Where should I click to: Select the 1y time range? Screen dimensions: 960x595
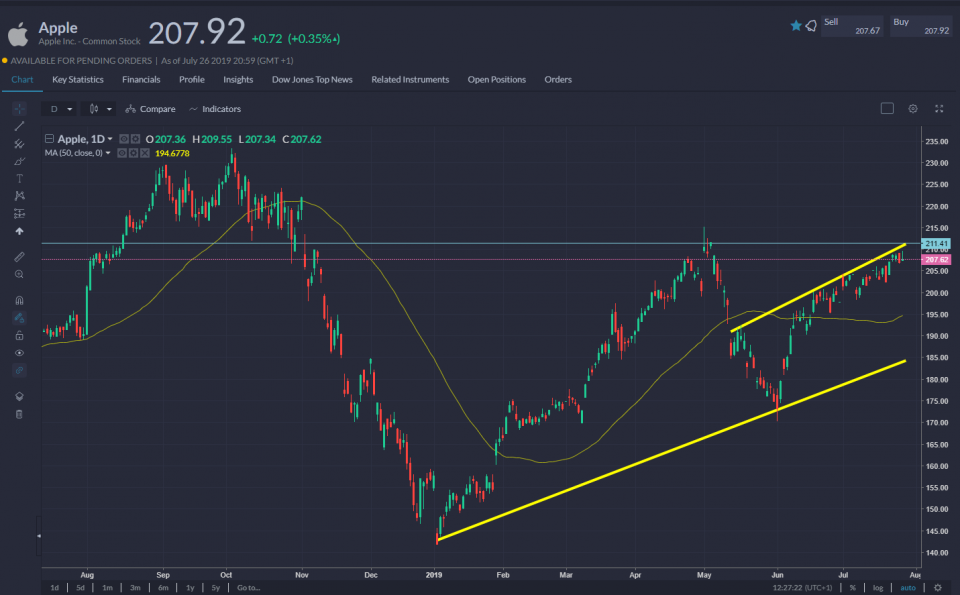point(190,588)
